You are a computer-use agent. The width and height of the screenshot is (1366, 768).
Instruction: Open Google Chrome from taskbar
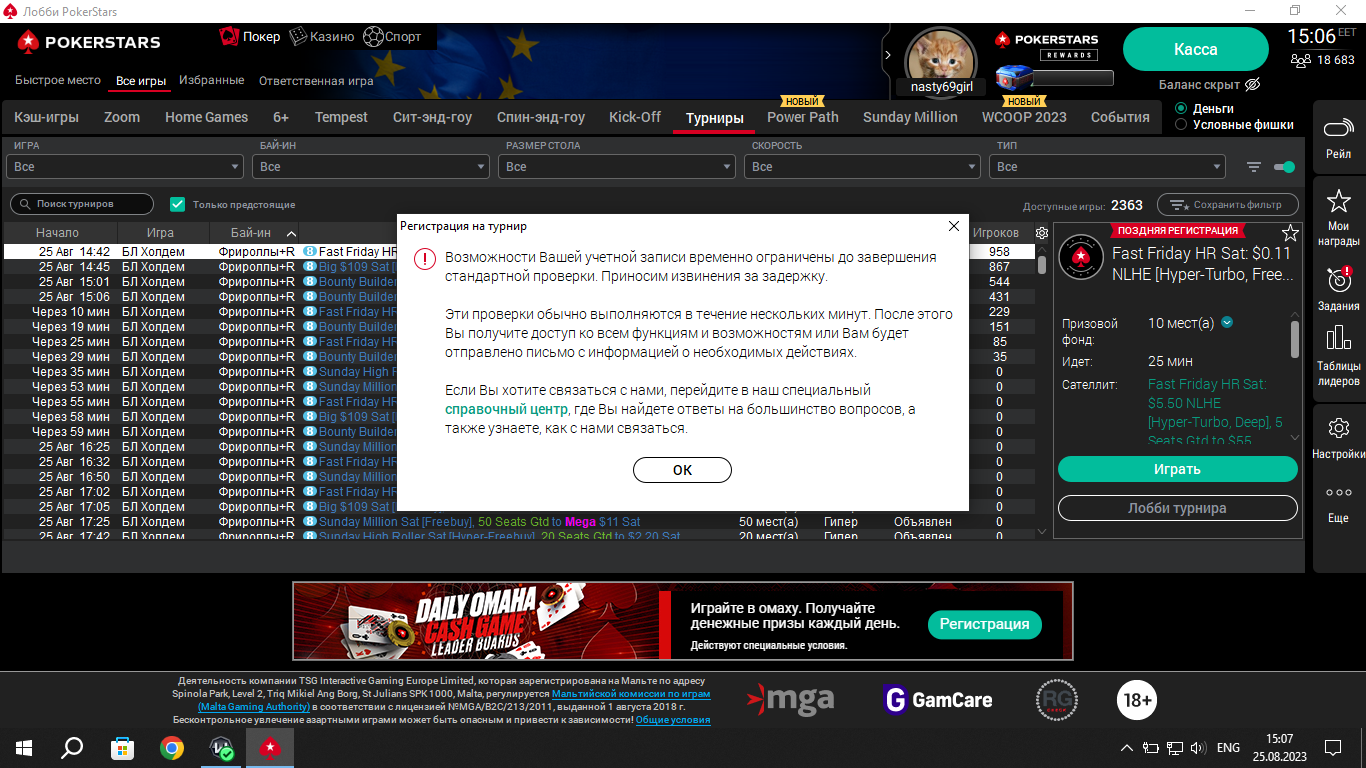click(x=172, y=747)
